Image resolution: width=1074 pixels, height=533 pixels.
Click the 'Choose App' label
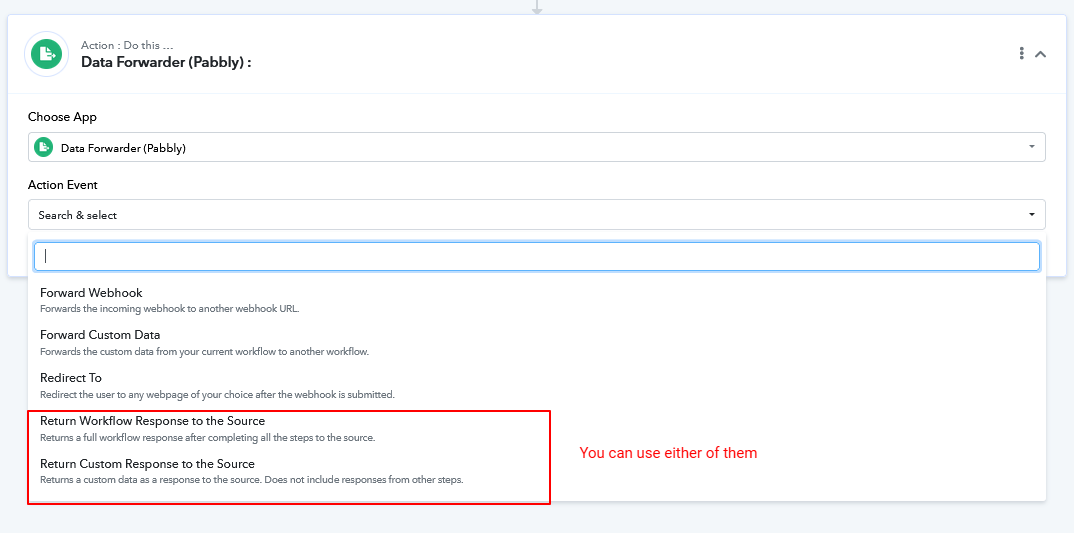click(x=62, y=117)
